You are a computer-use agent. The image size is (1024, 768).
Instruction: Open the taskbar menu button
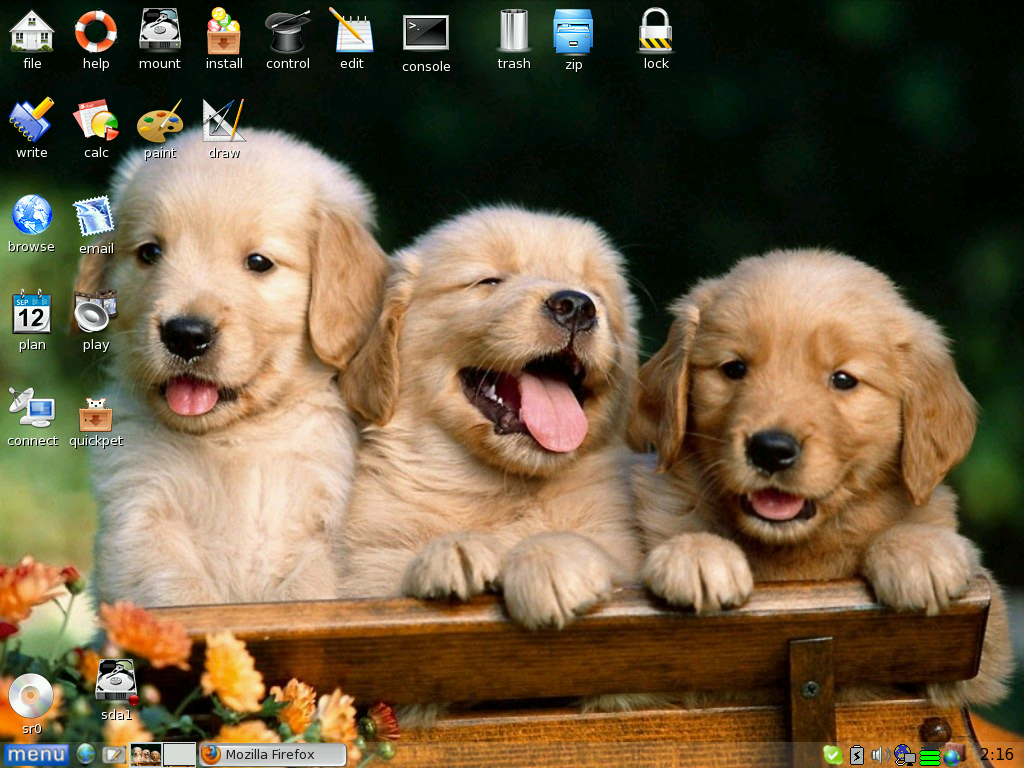(37, 755)
